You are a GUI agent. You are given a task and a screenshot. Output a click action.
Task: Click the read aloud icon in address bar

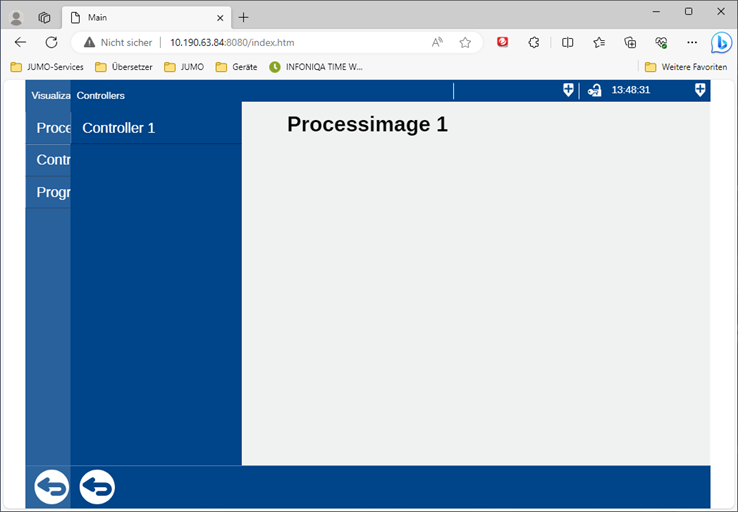(437, 43)
